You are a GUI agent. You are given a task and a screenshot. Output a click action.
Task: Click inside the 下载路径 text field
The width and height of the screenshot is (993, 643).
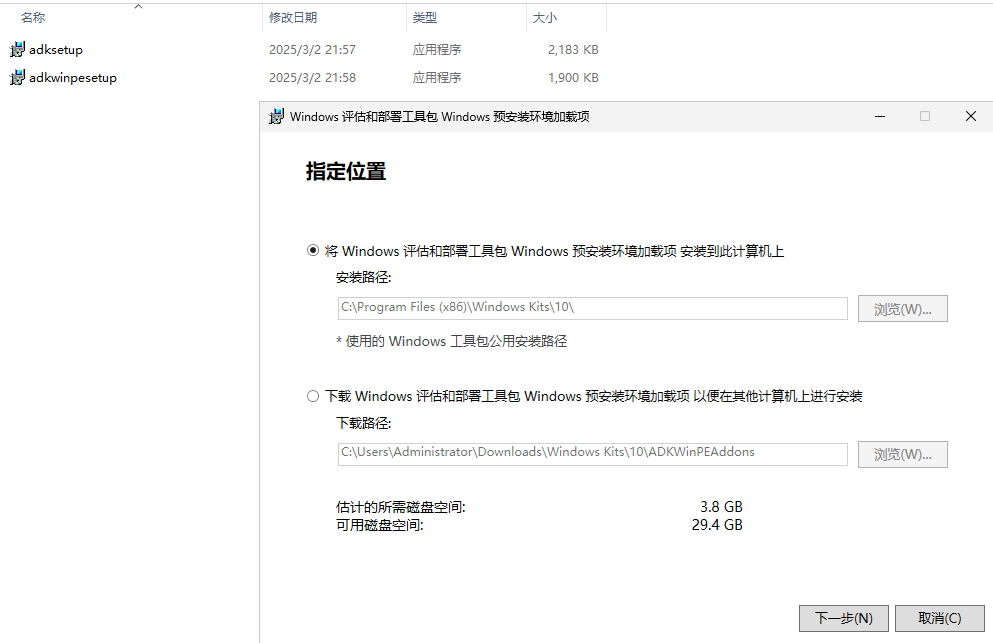590,454
